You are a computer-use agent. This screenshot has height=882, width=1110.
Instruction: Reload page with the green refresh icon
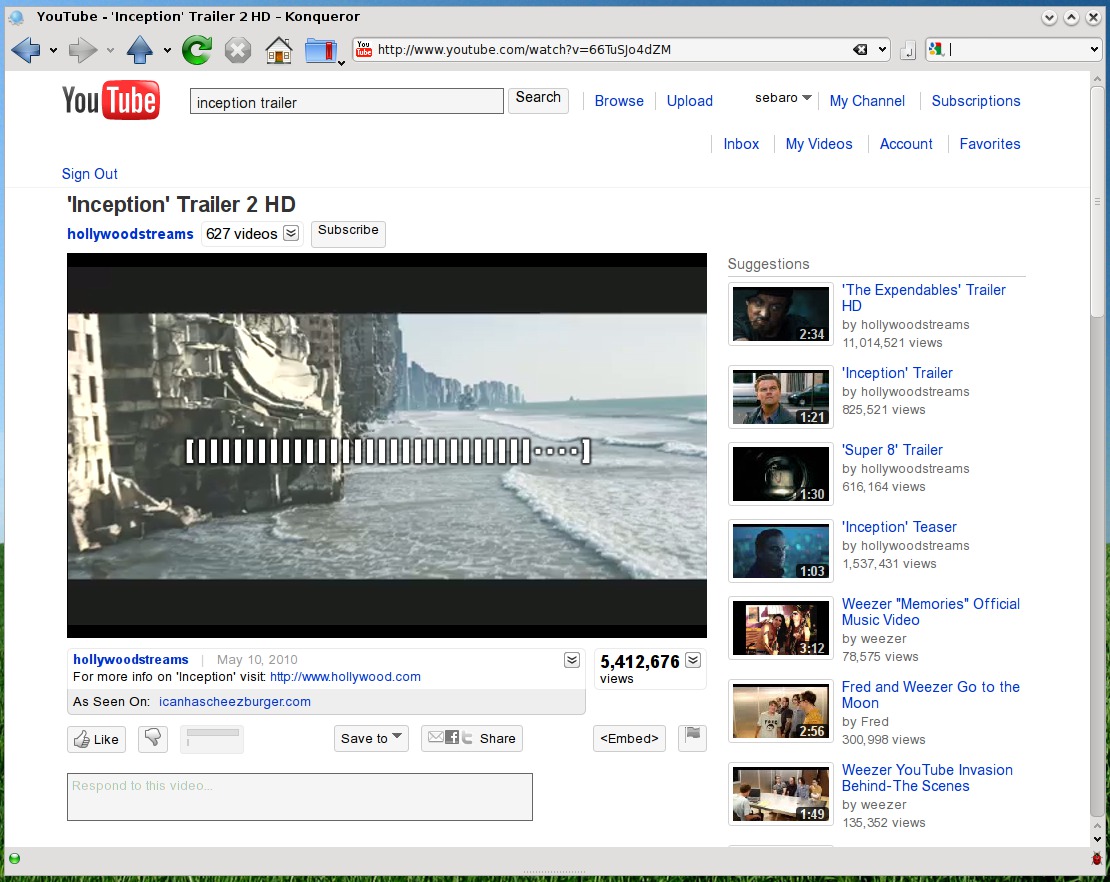click(196, 50)
